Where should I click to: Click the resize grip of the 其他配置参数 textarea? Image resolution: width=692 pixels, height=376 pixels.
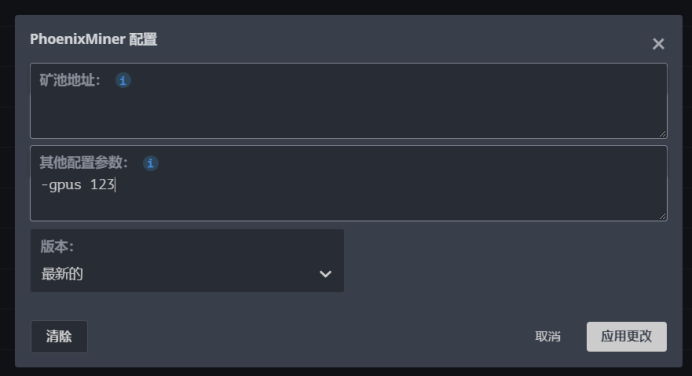[x=662, y=216]
